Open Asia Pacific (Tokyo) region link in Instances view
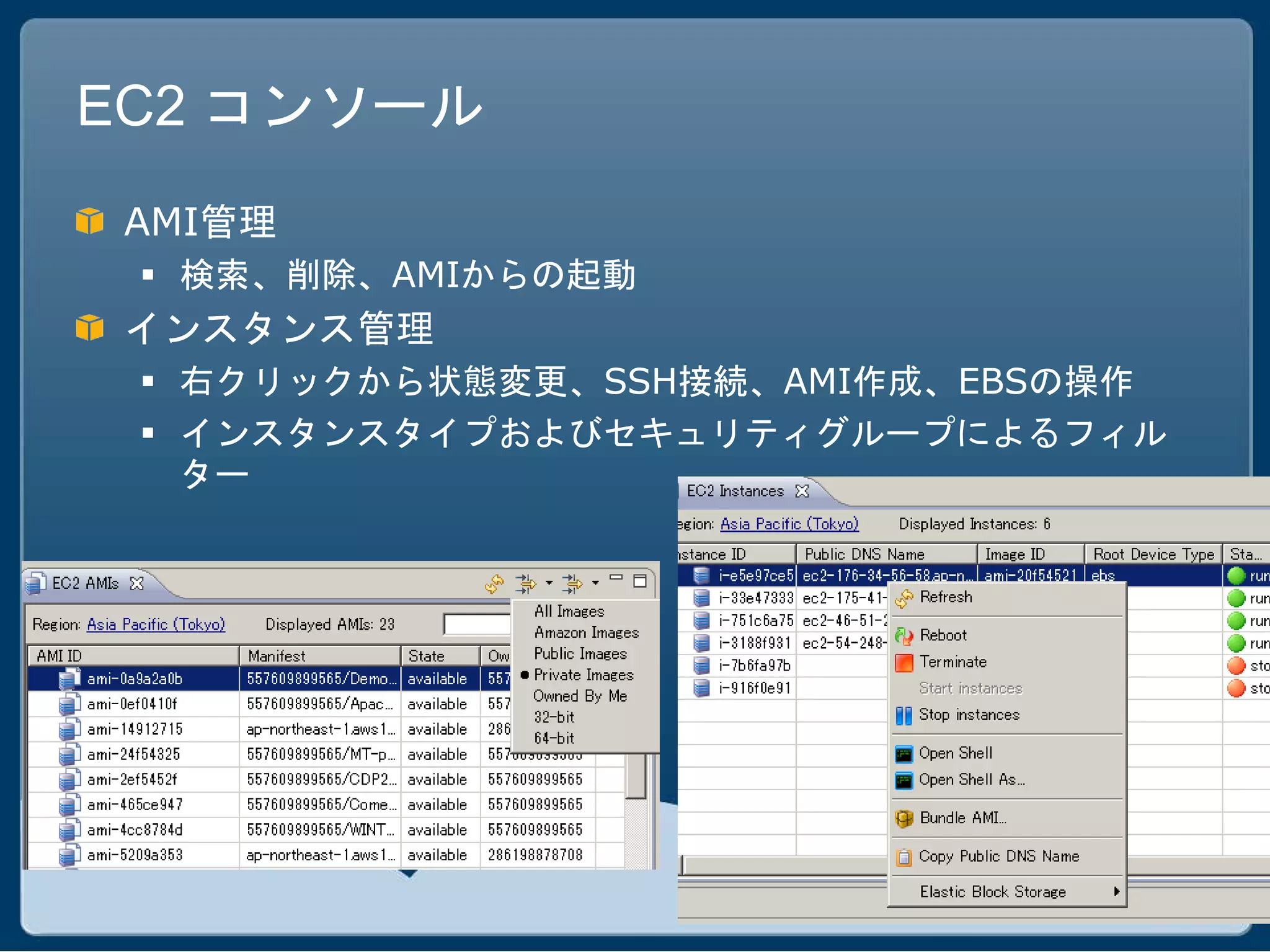The width and height of the screenshot is (1270, 952). [x=789, y=524]
